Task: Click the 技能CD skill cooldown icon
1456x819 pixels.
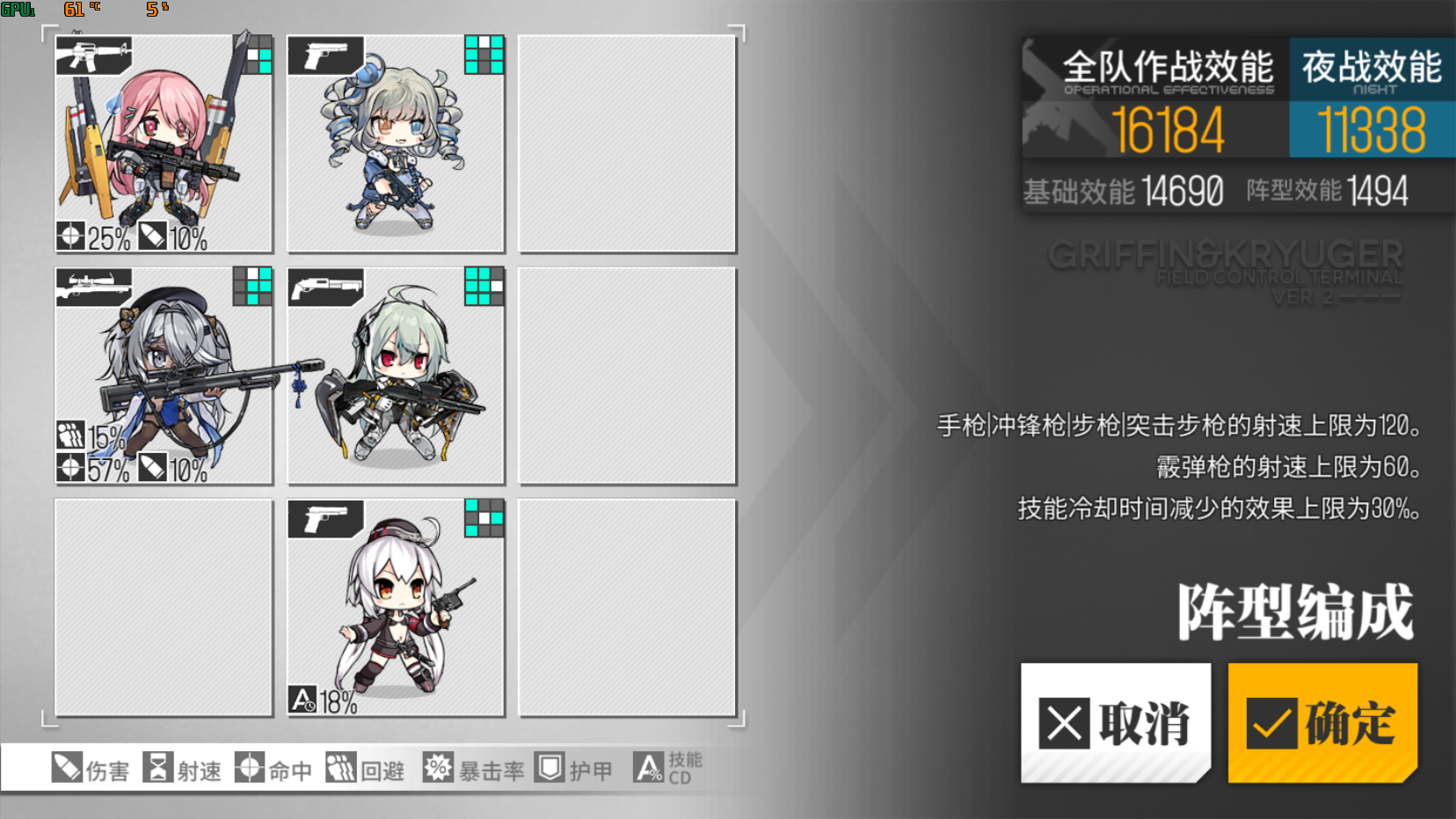Action: coord(648,768)
